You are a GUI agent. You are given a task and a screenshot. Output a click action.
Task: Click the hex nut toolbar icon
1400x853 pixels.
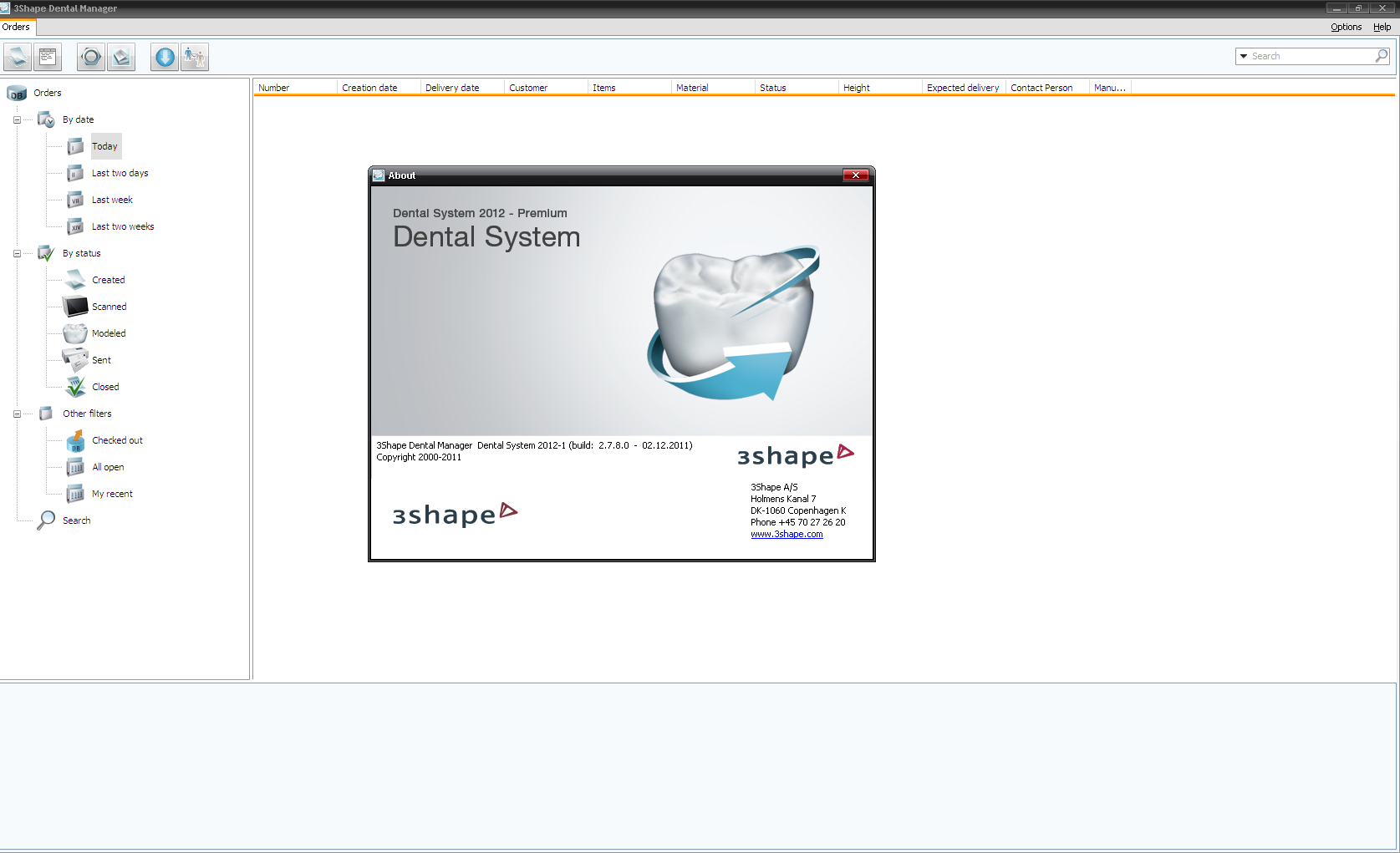pos(91,57)
